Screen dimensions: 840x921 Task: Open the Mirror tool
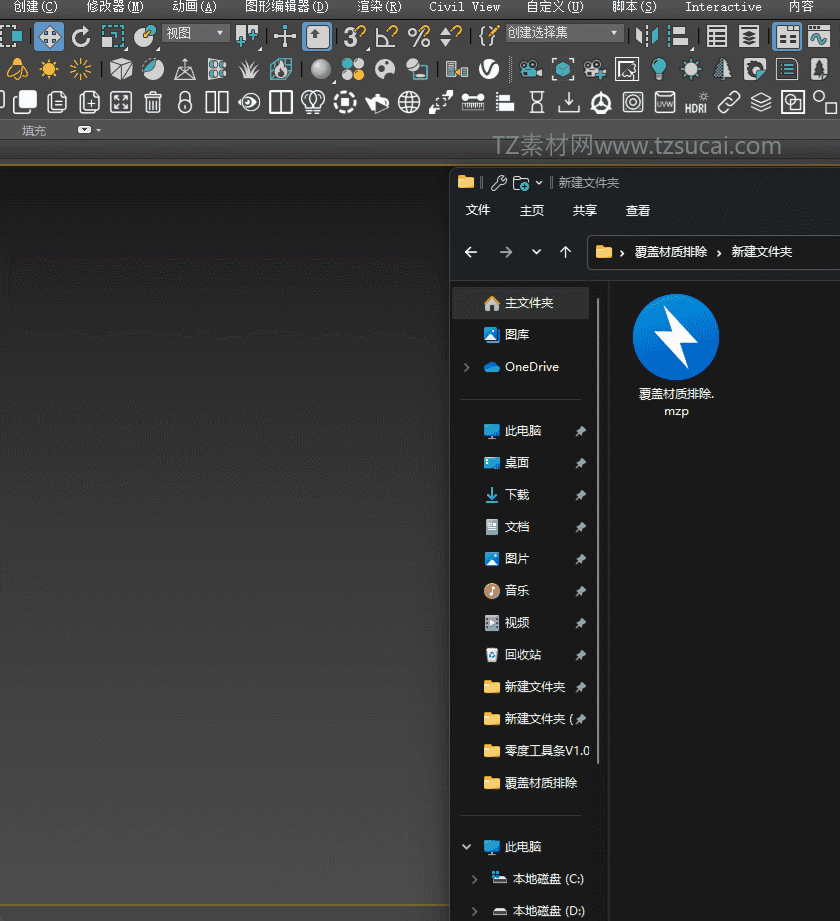tap(648, 37)
